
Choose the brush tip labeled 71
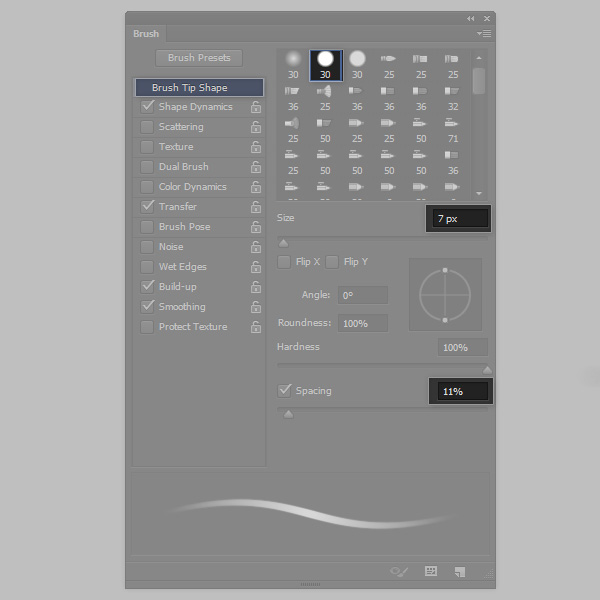tap(453, 130)
